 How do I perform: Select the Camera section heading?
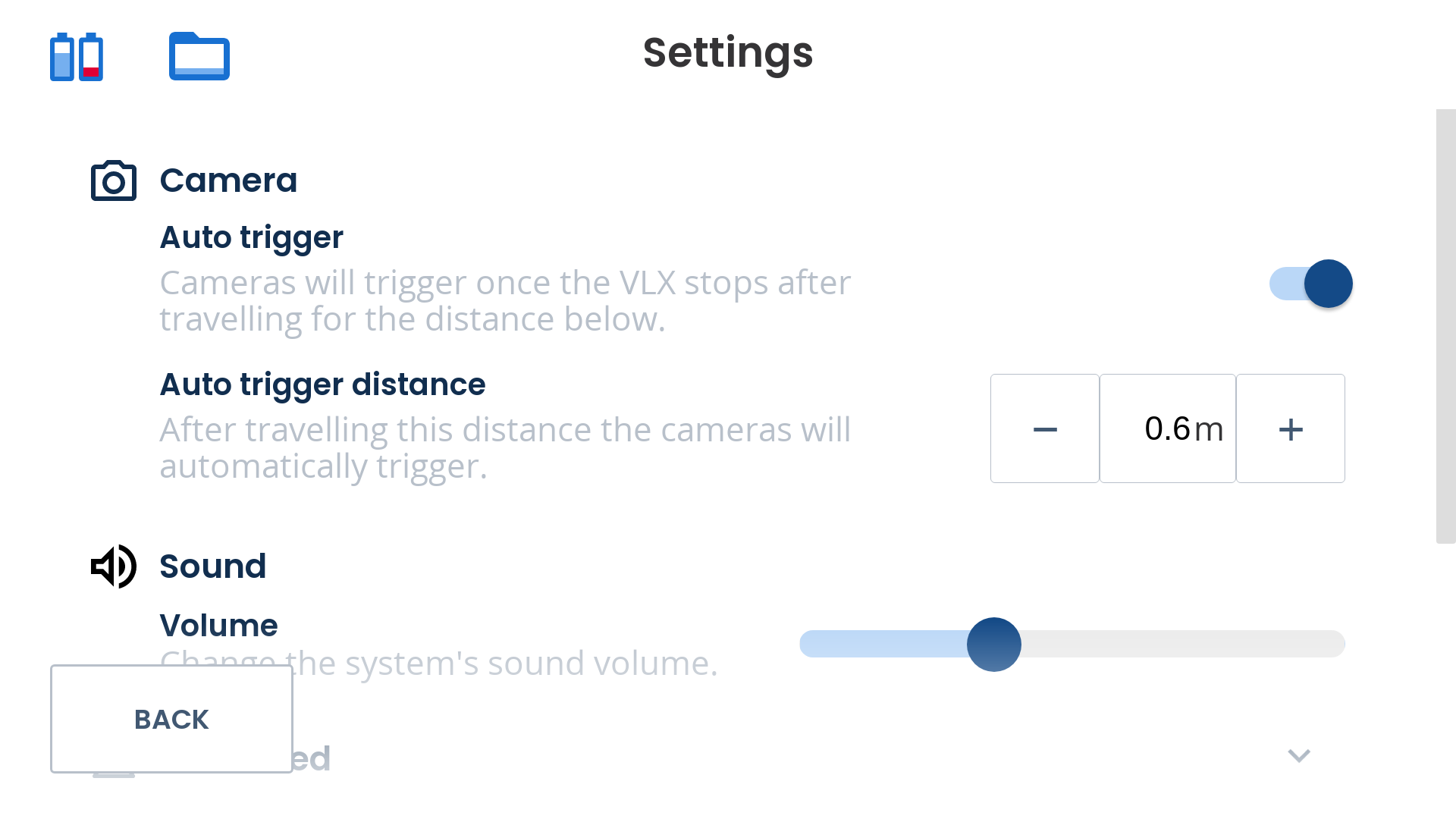coord(228,180)
